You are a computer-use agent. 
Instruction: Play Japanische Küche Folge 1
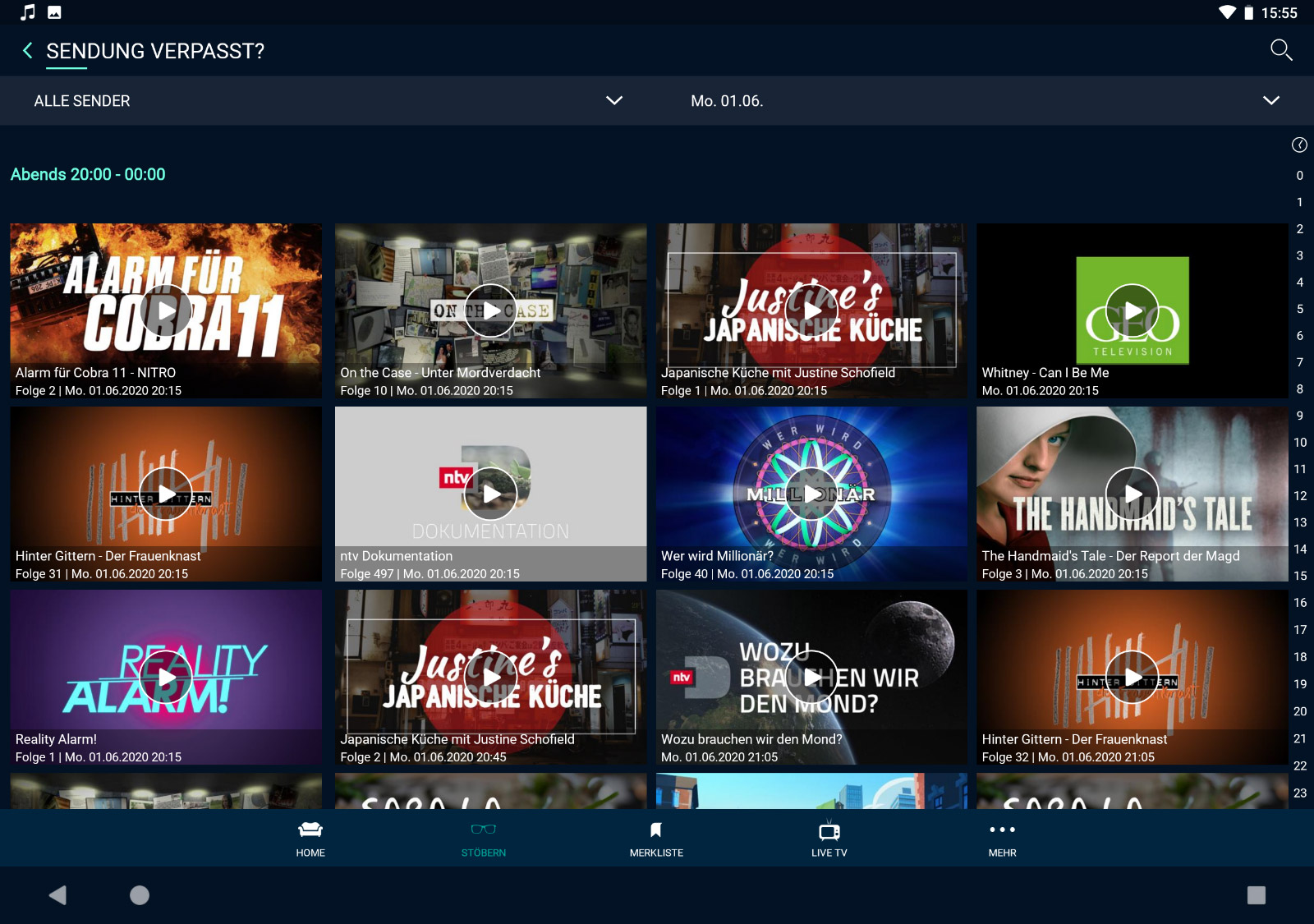(811, 310)
